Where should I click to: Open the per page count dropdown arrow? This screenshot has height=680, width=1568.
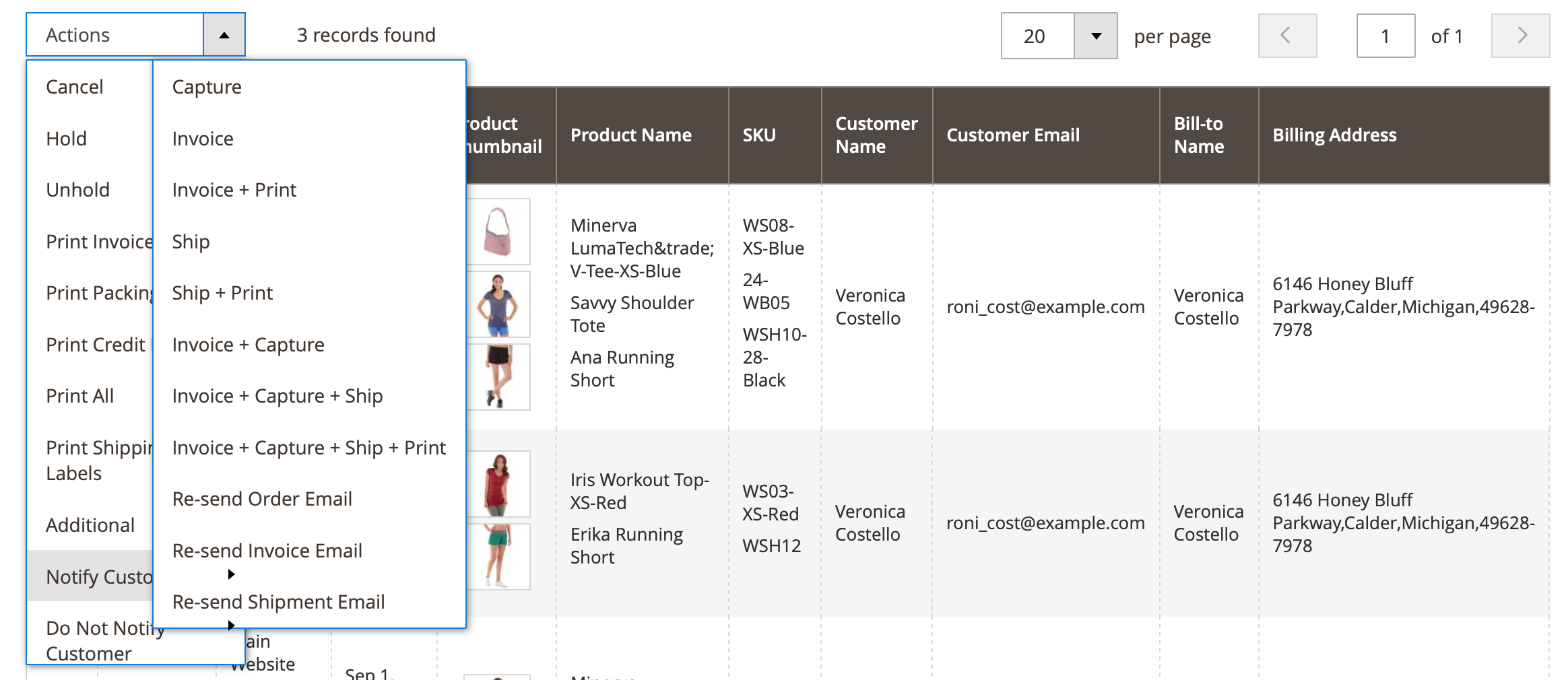click(1096, 36)
